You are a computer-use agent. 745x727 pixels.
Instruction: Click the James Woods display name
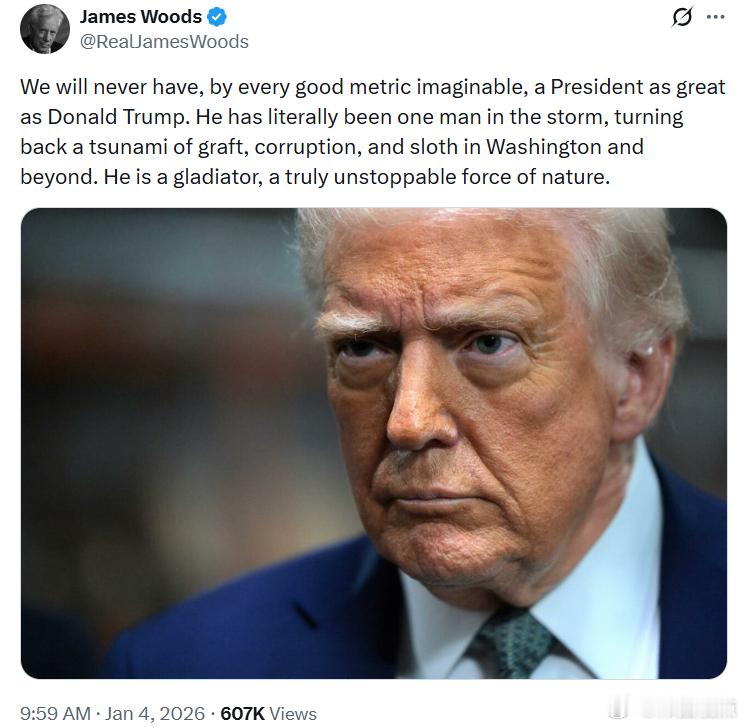click(141, 17)
